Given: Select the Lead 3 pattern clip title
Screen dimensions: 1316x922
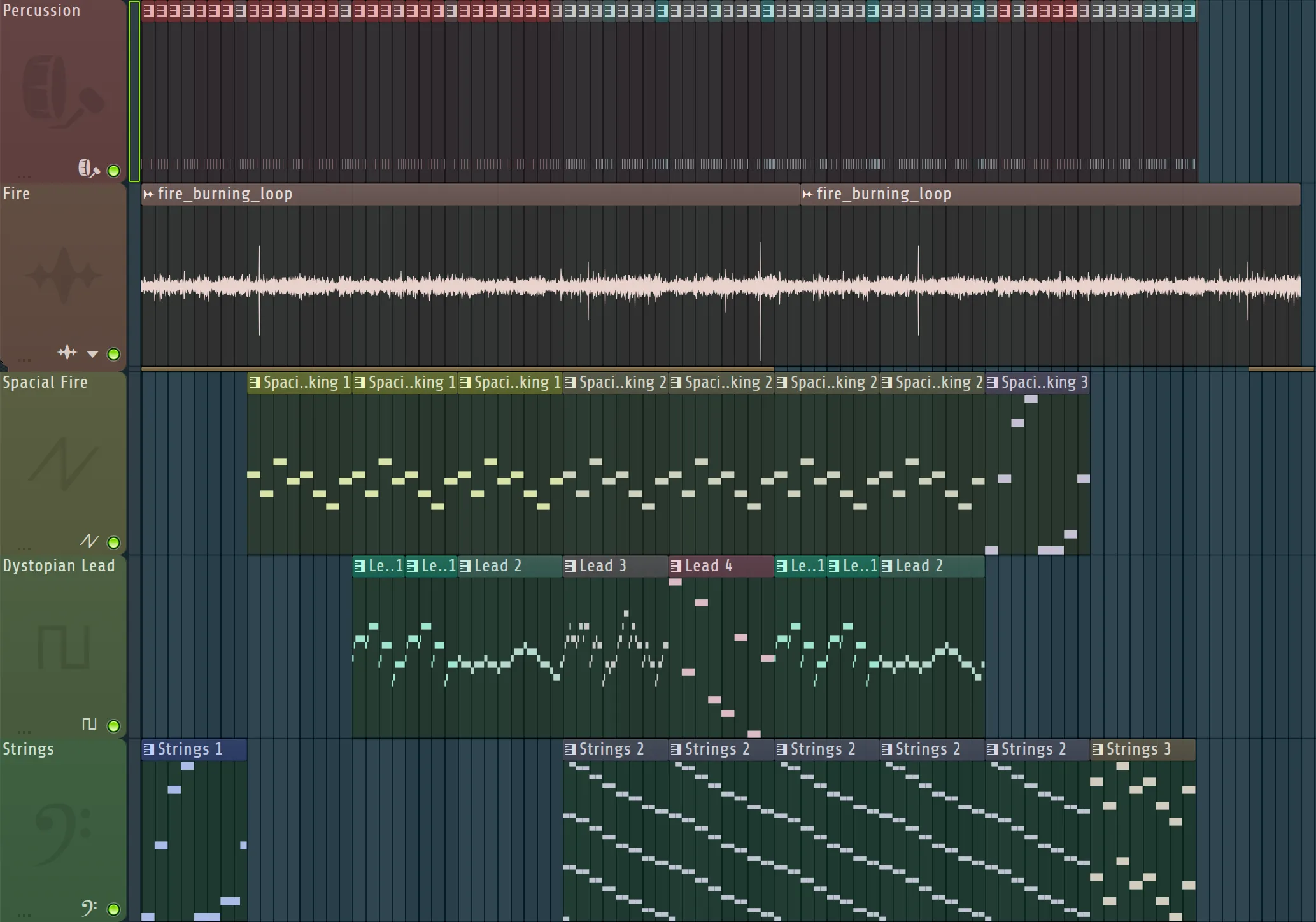Looking at the screenshot, I should [602, 566].
